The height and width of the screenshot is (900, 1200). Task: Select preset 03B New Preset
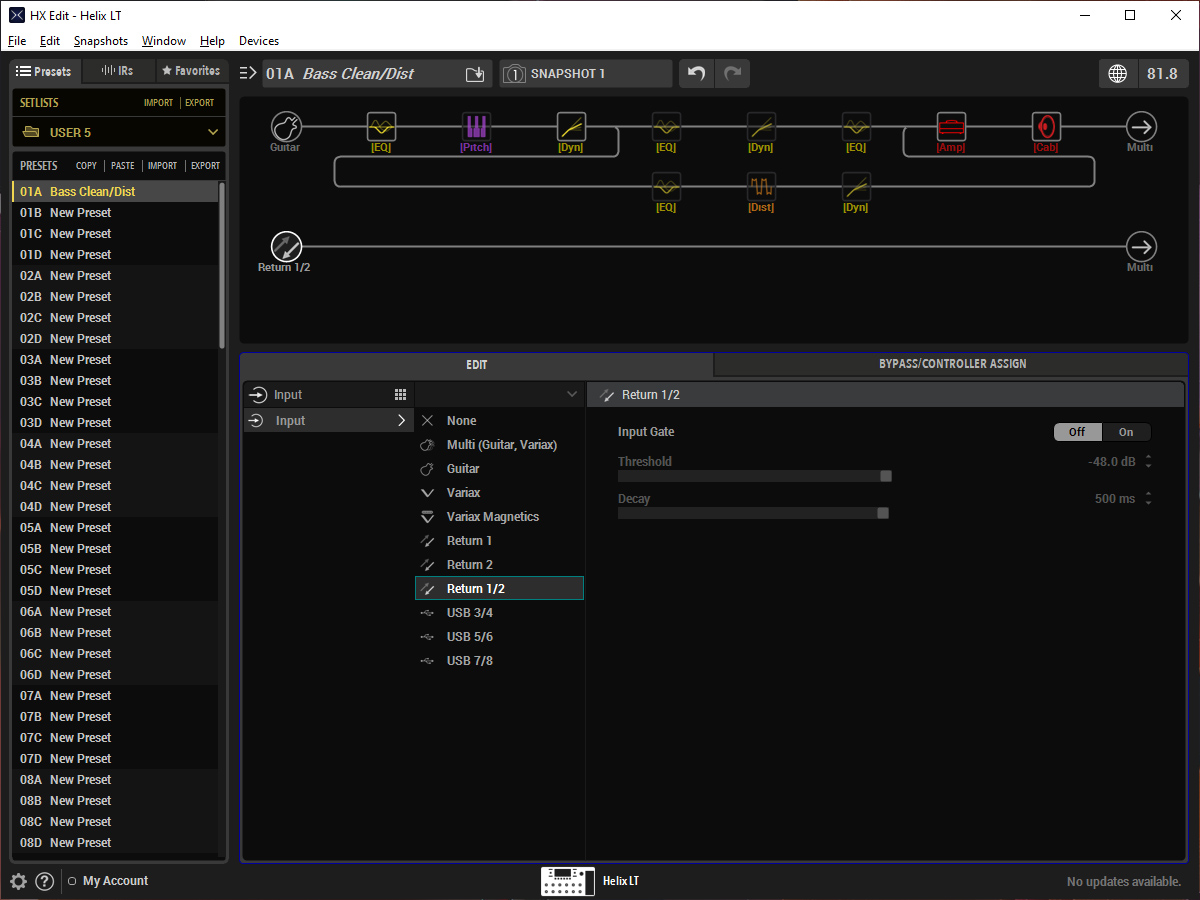coord(115,381)
